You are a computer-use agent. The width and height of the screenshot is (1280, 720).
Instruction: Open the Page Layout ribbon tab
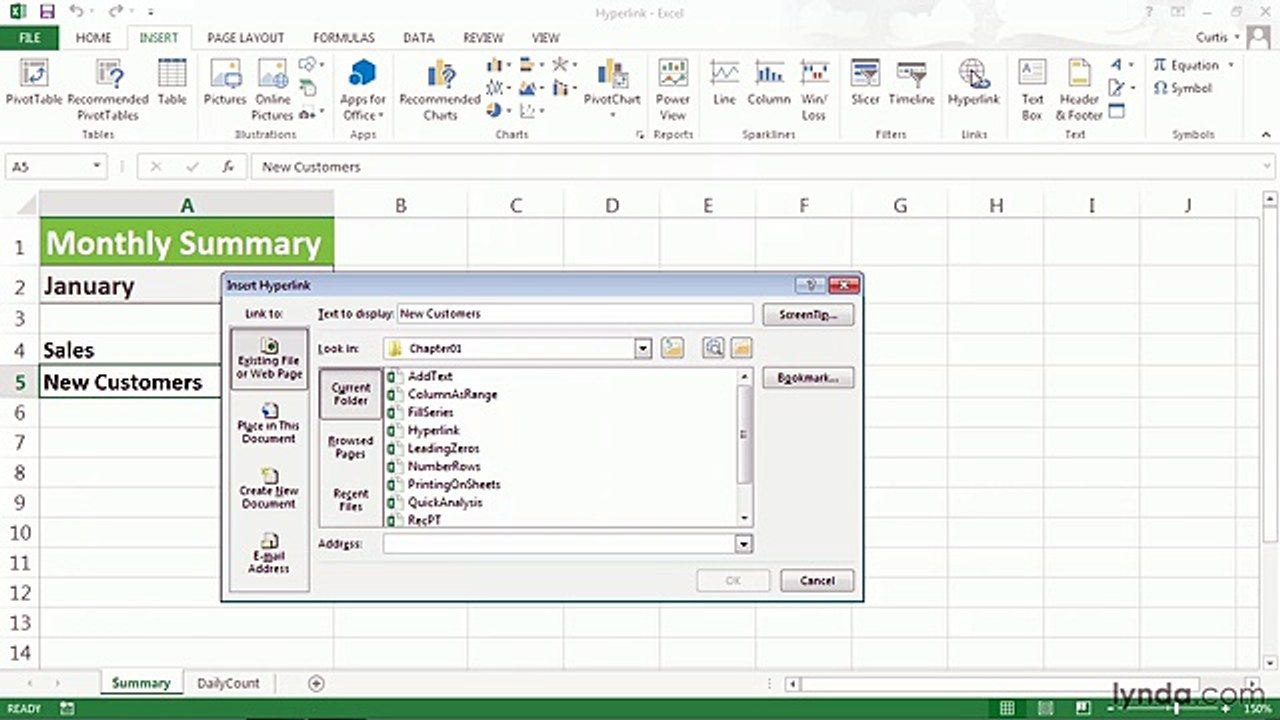click(246, 38)
